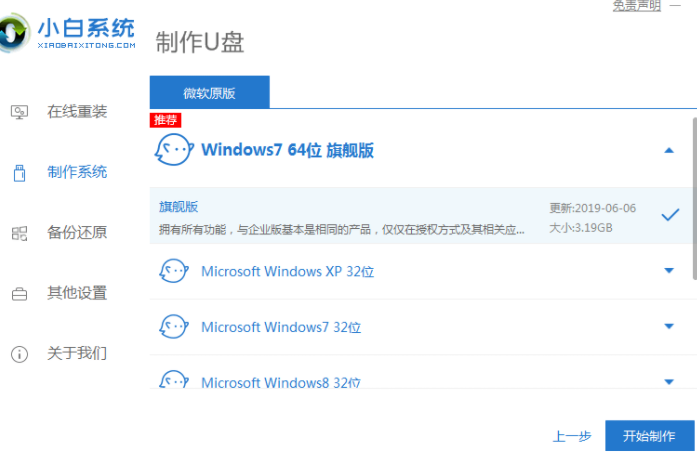
Task: Click the 其他设置 briefcase icon
Action: point(19,294)
